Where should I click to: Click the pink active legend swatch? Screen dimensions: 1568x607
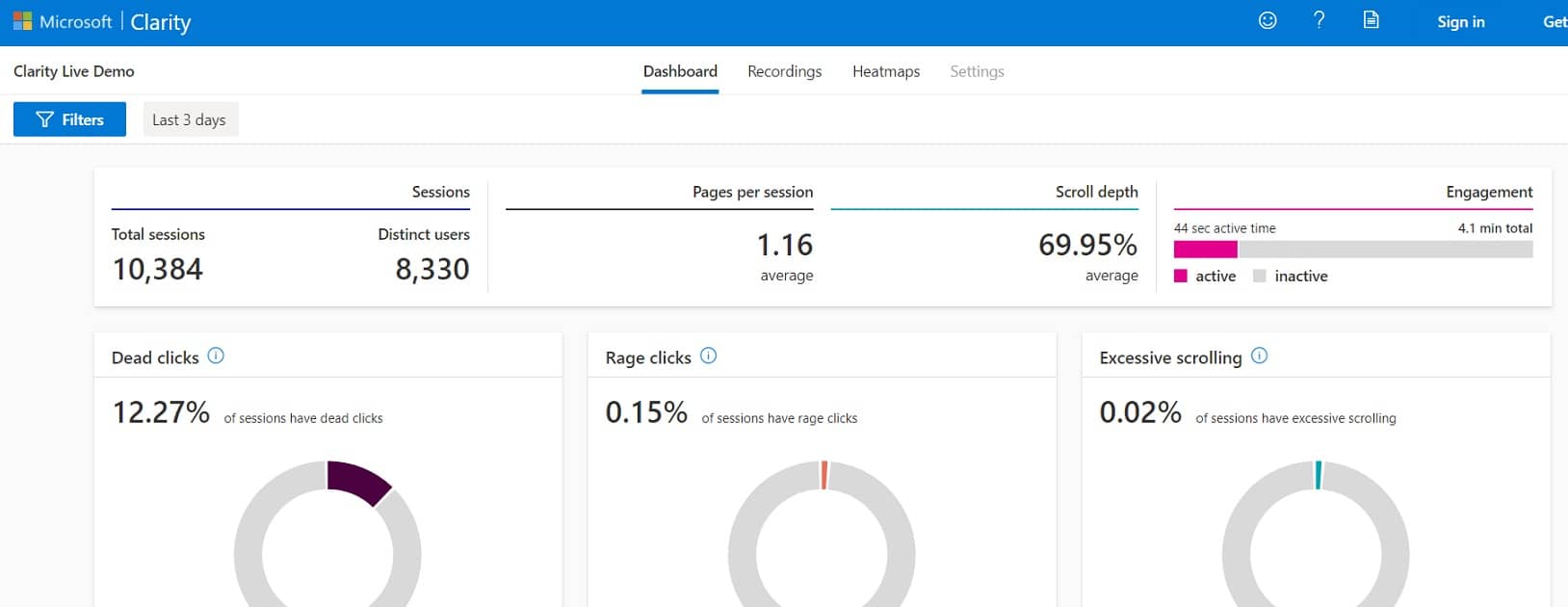tap(1181, 276)
